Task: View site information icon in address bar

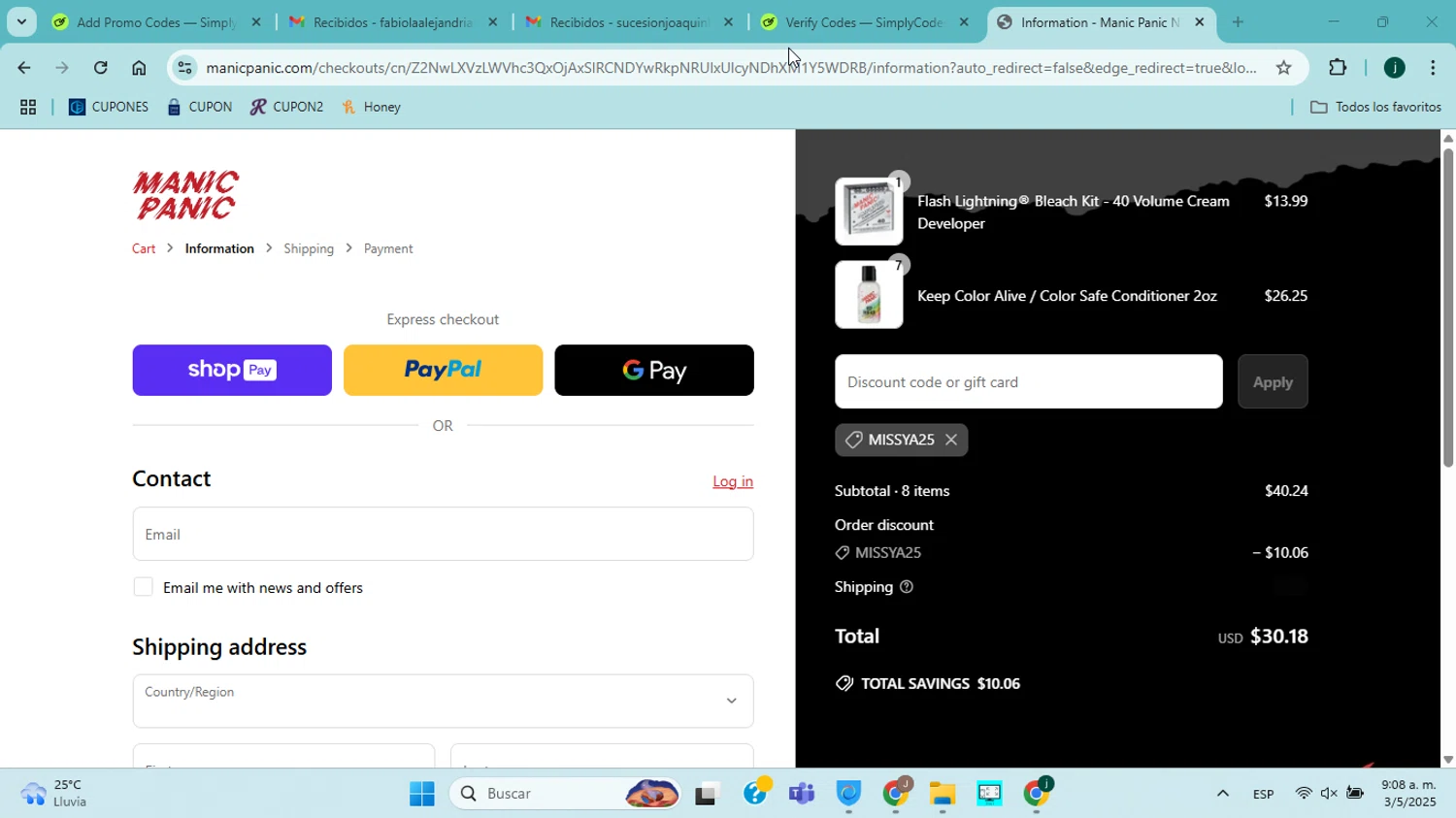Action: coord(185,68)
